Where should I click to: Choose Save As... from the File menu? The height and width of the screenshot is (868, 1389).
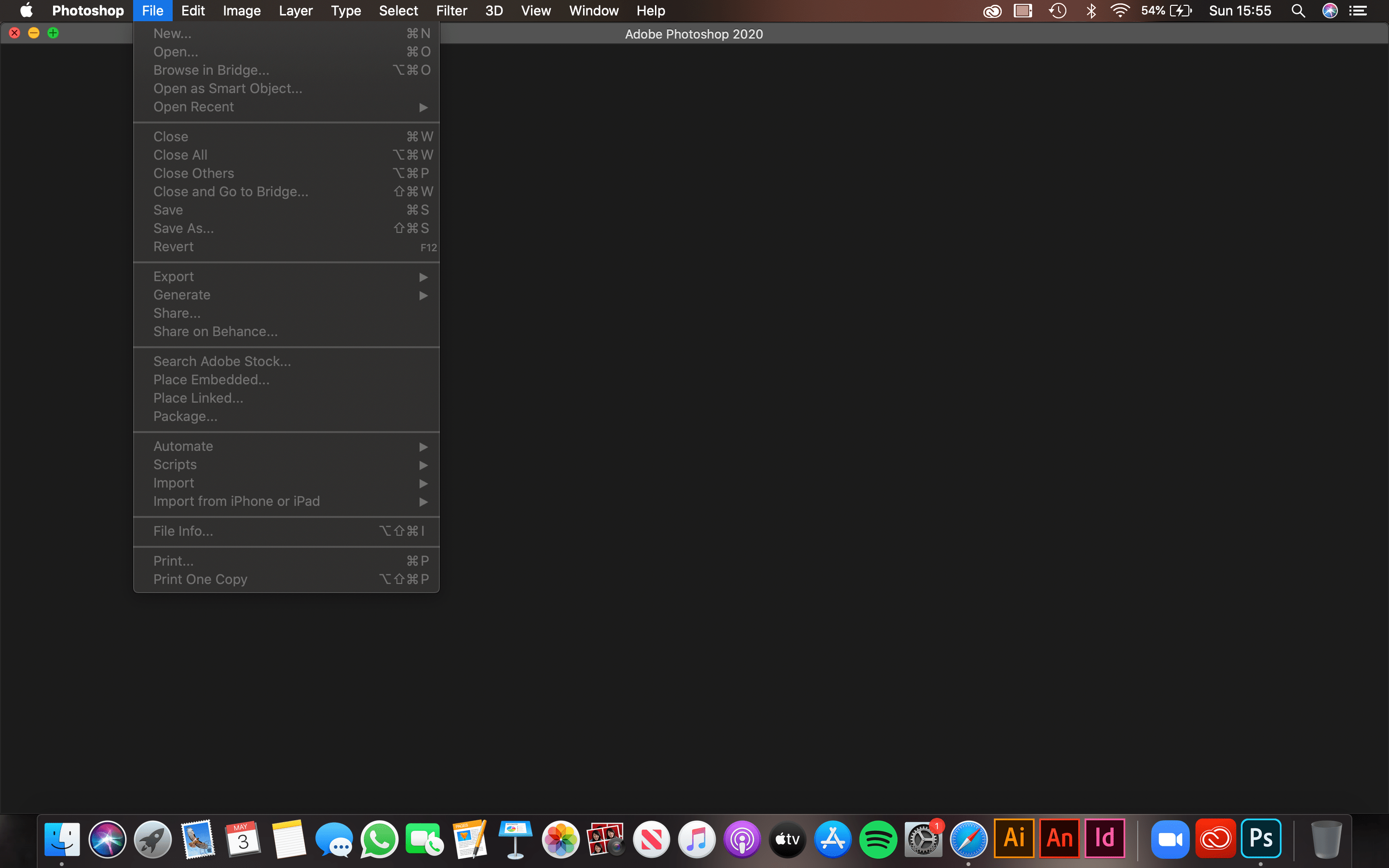[183, 228]
